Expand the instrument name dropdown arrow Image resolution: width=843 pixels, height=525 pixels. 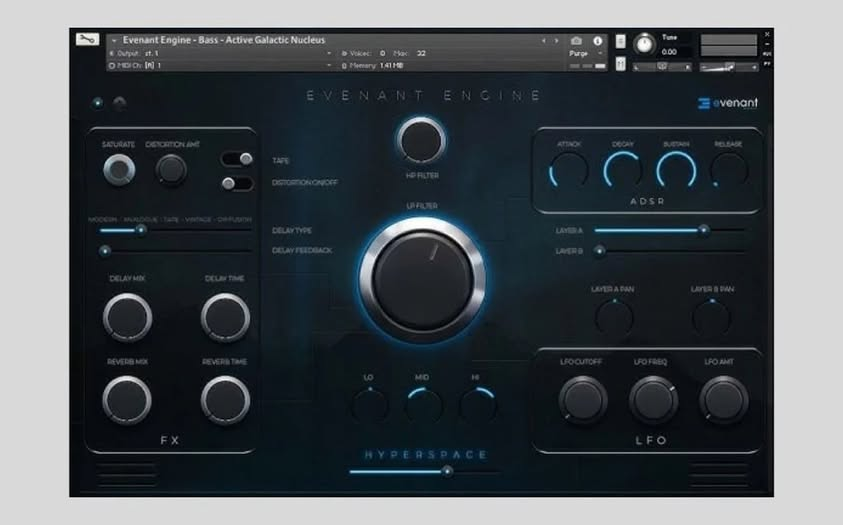pyautogui.click(x=114, y=41)
